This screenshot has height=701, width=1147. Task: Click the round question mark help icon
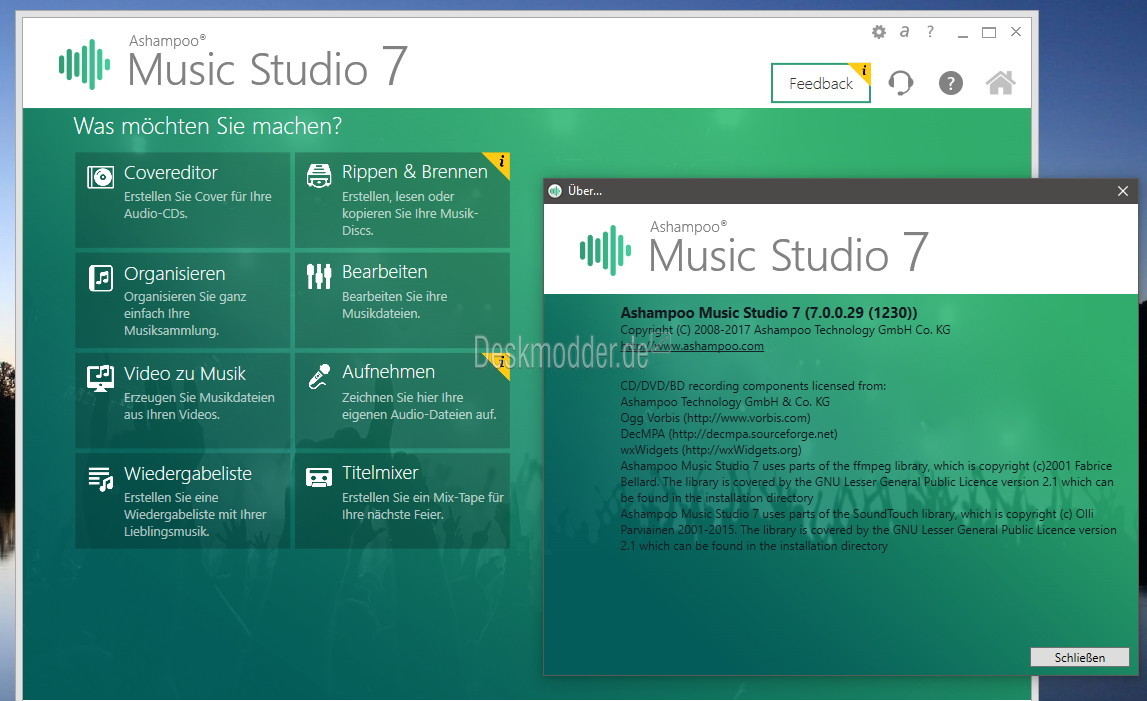(x=950, y=83)
